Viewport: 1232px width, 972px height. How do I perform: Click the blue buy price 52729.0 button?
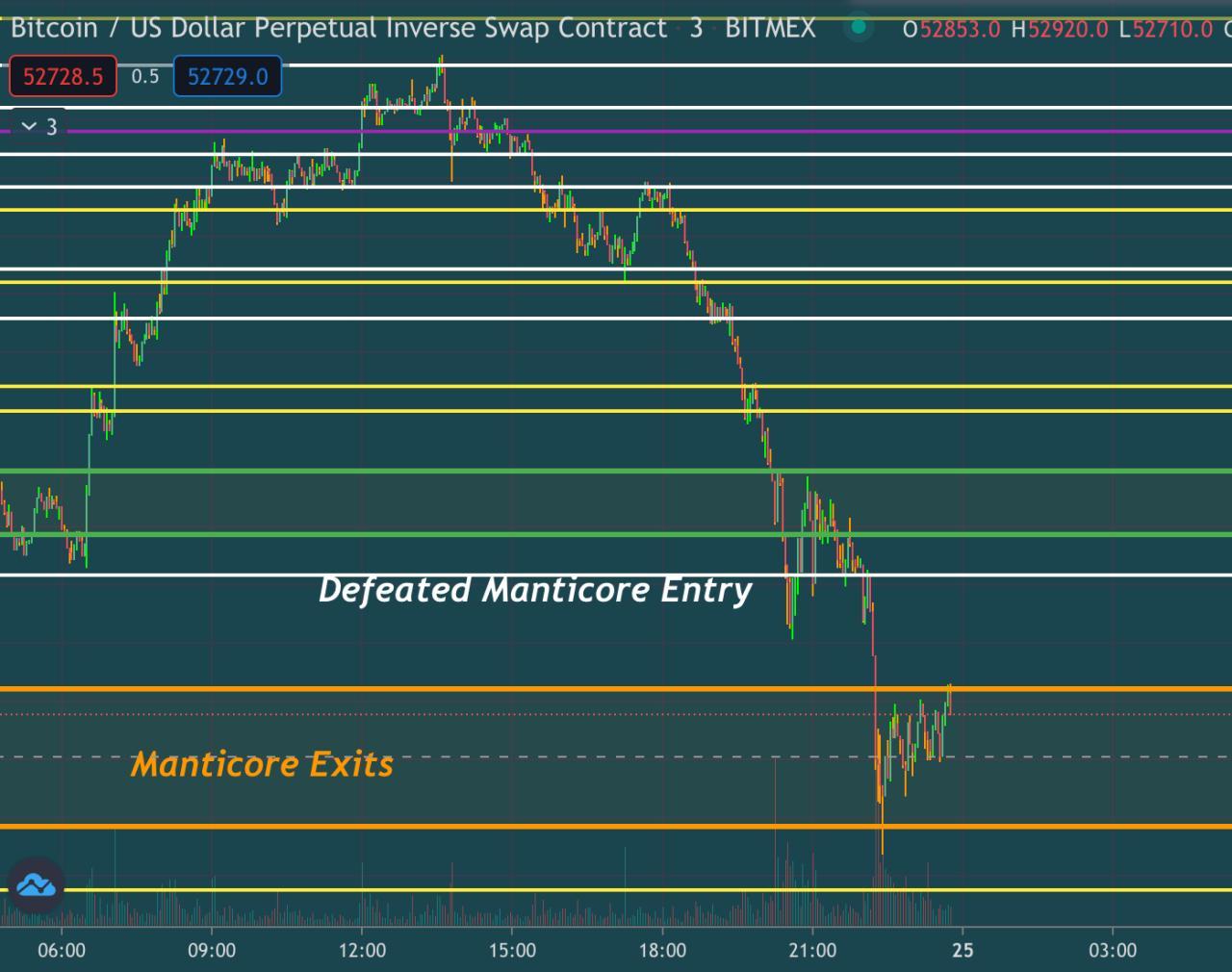pyautogui.click(x=227, y=76)
